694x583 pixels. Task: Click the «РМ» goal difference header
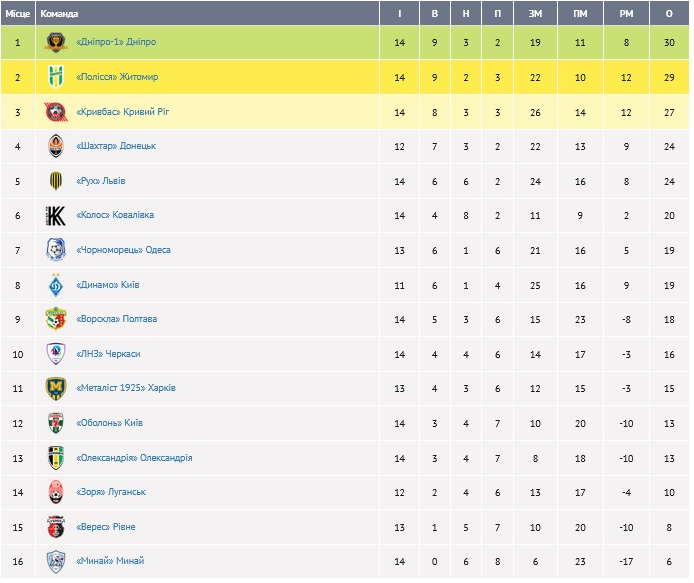pos(626,14)
